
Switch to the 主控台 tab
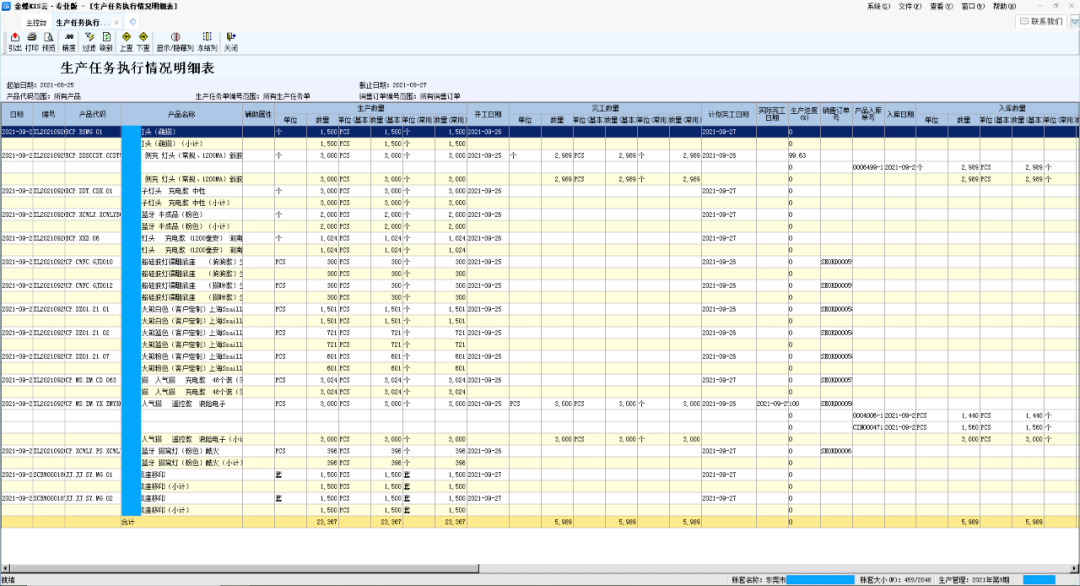36,23
